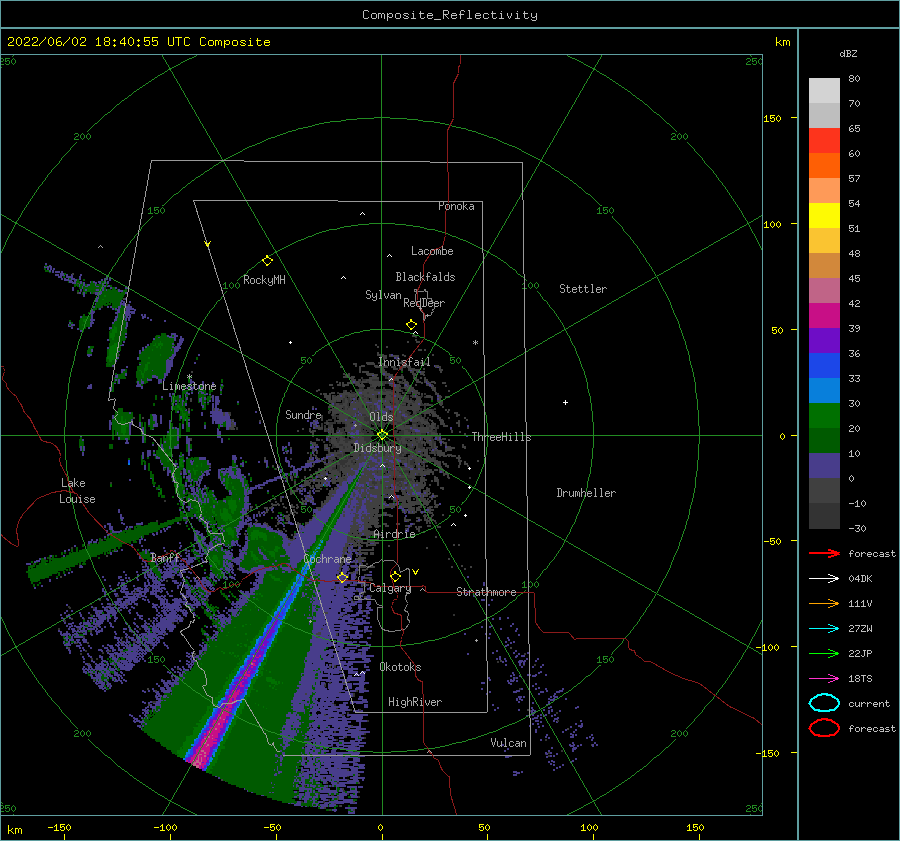Select the purple 36–39 dBZ color swatch
The width and height of the screenshot is (900, 841).
pyautogui.click(x=824, y=340)
